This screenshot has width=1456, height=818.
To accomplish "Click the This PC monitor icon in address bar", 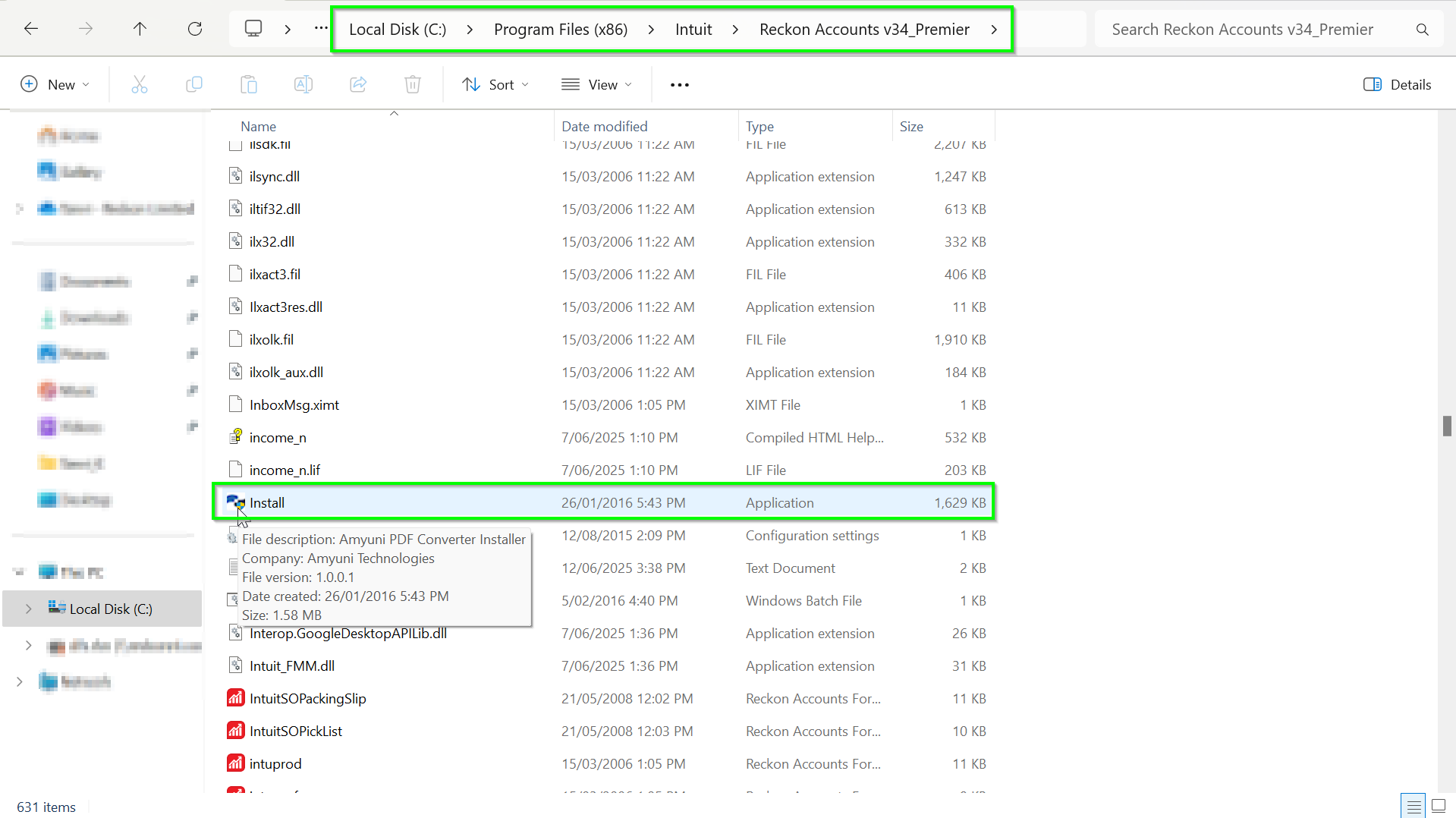I will [253, 29].
